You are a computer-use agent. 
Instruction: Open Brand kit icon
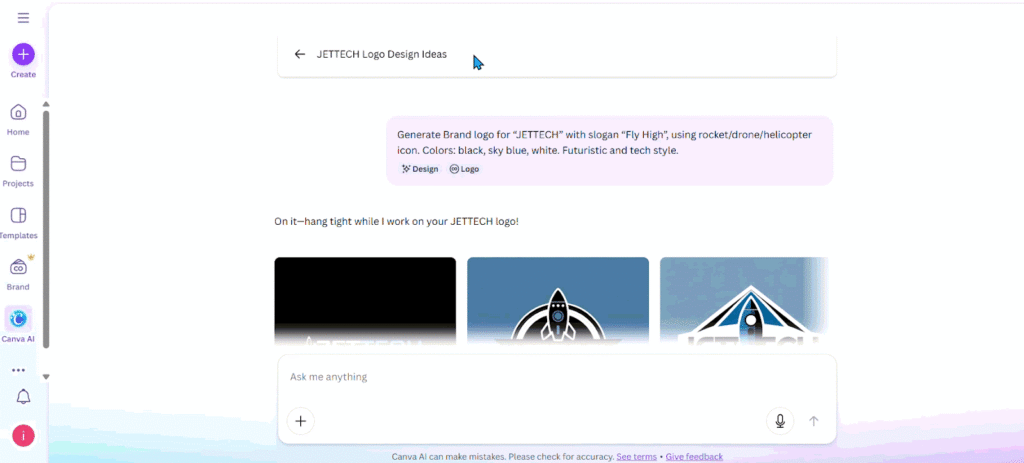(18, 267)
